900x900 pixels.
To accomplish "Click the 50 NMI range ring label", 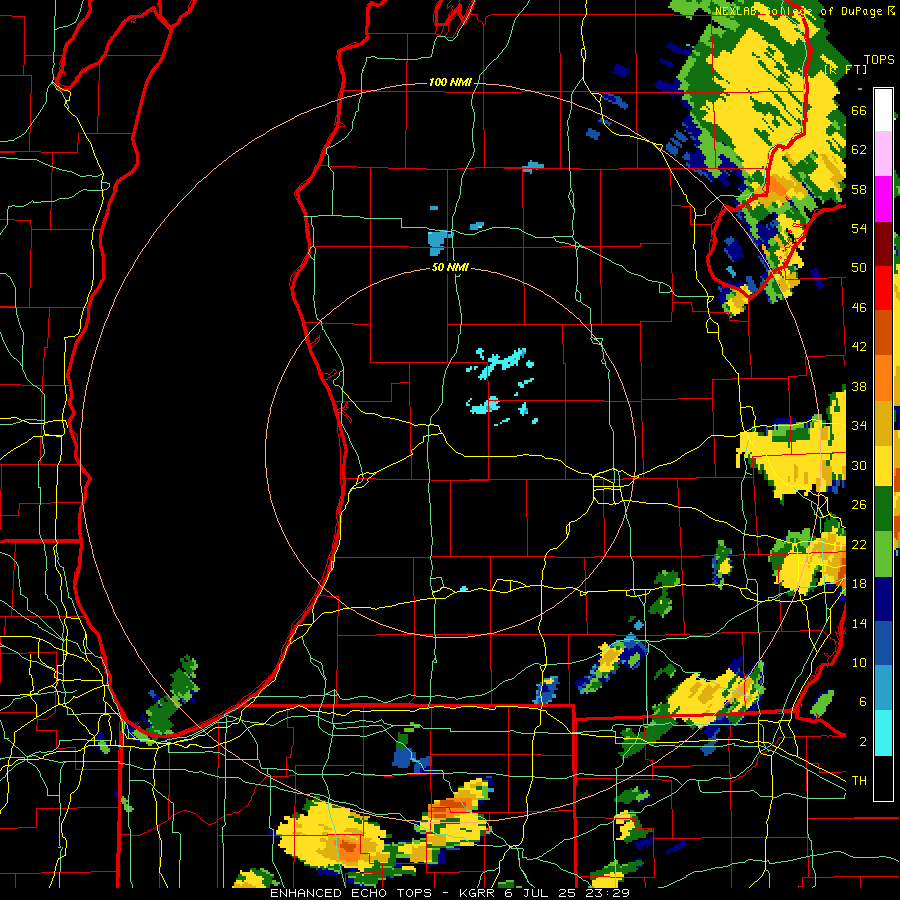I will [450, 267].
